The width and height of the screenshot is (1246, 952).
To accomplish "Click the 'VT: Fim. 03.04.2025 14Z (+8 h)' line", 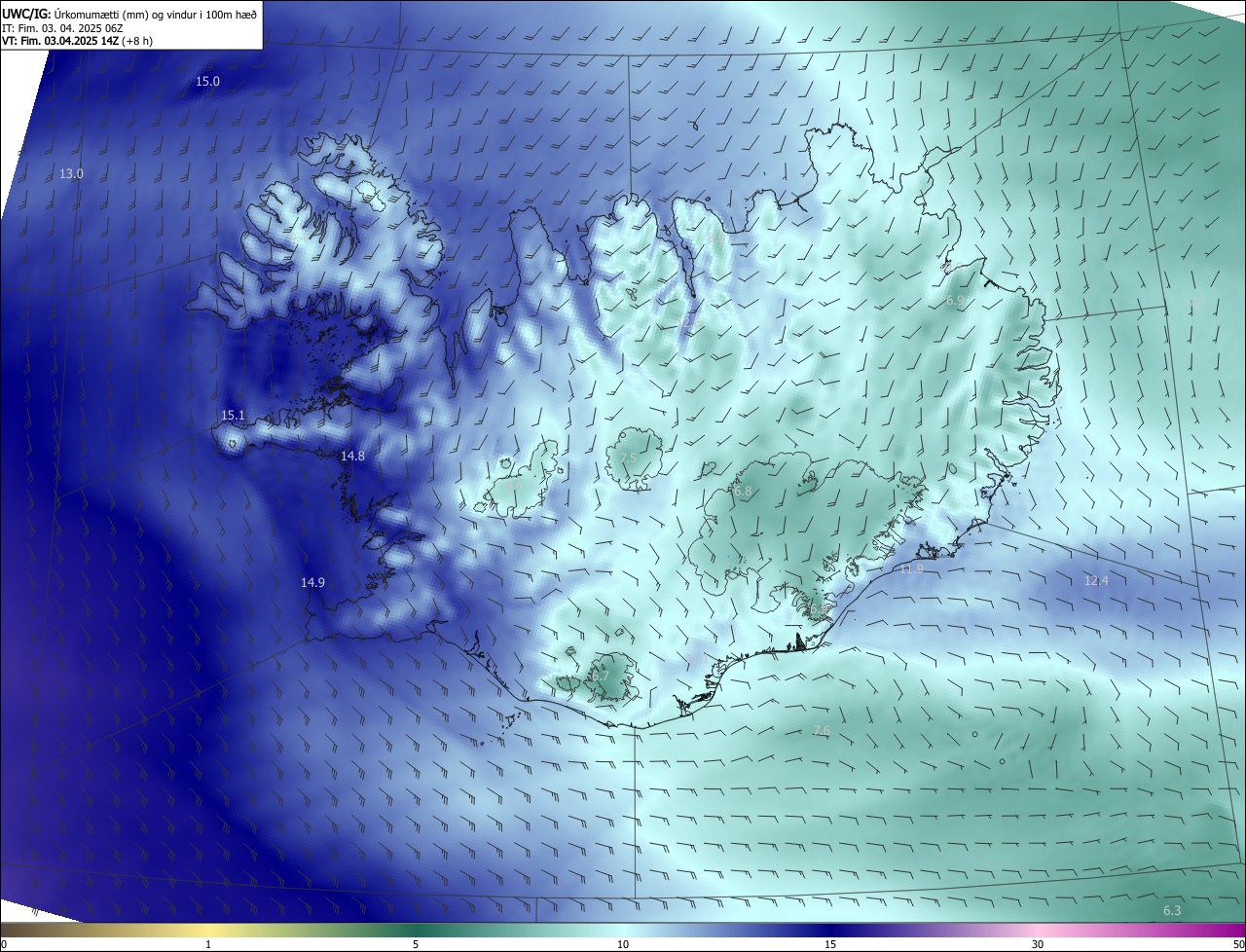I will point(78,41).
